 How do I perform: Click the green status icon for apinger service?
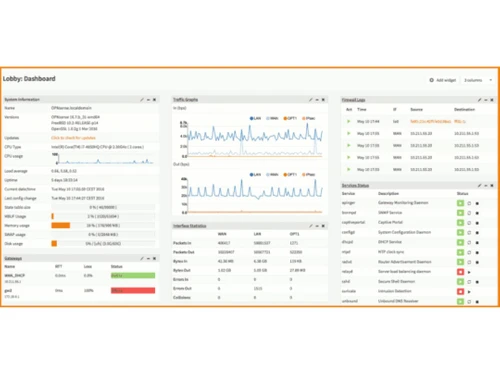point(460,203)
